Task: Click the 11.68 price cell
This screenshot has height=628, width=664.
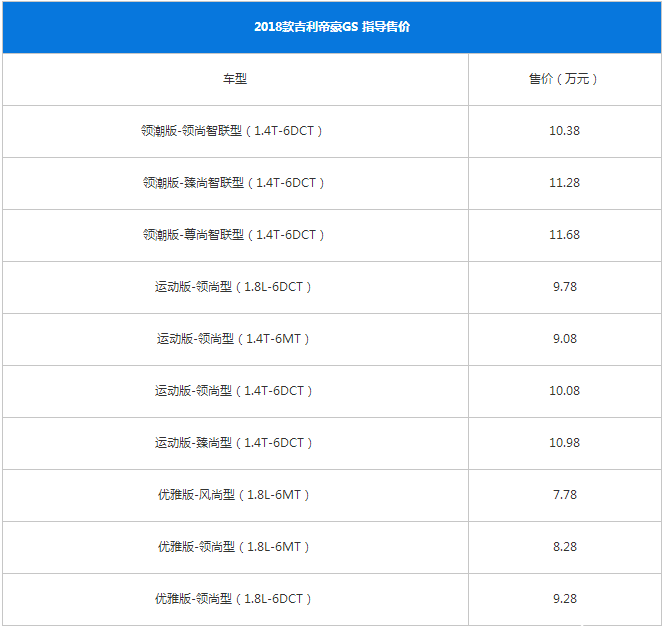Action: (564, 235)
